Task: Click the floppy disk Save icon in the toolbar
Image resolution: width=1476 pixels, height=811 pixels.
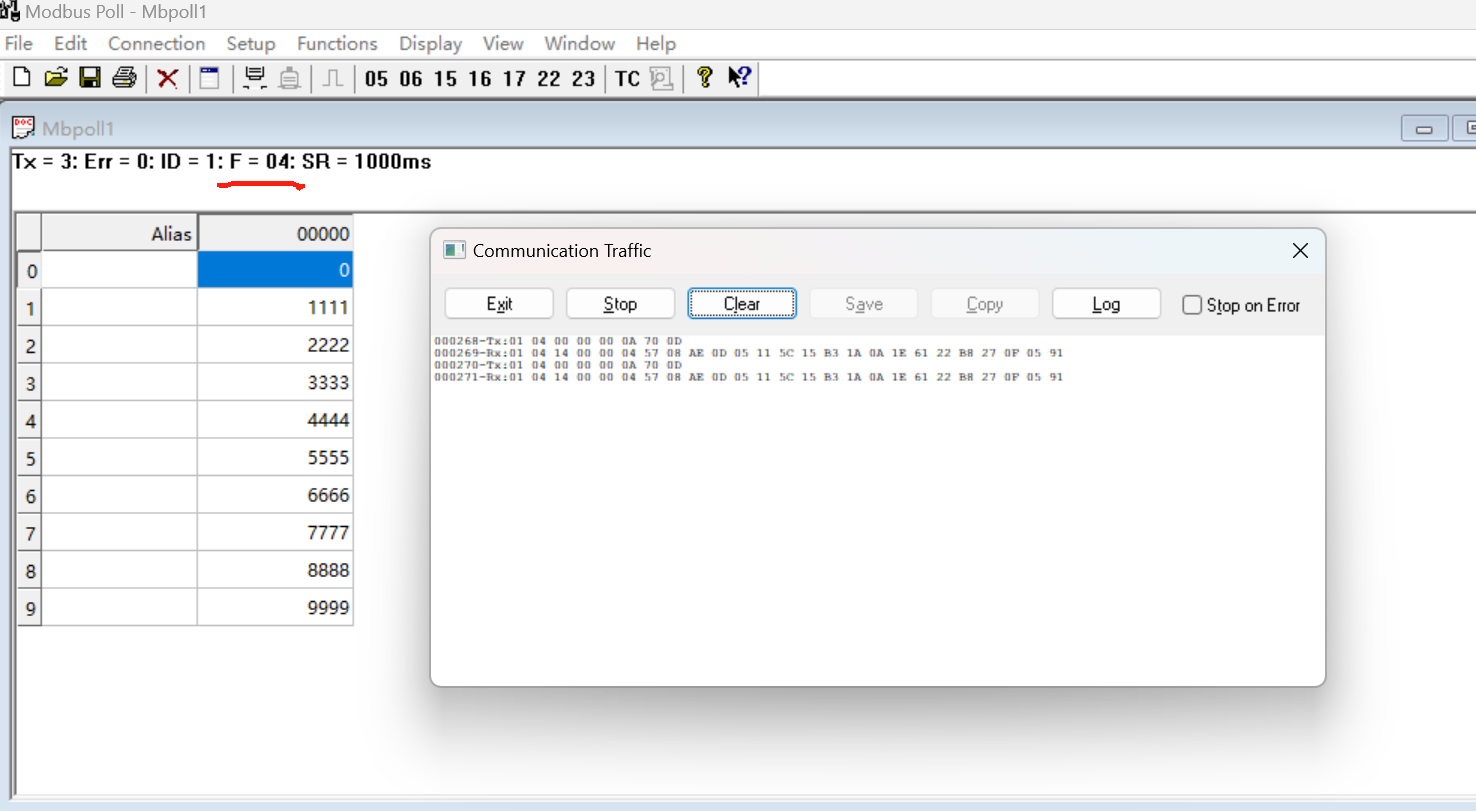Action: point(90,78)
